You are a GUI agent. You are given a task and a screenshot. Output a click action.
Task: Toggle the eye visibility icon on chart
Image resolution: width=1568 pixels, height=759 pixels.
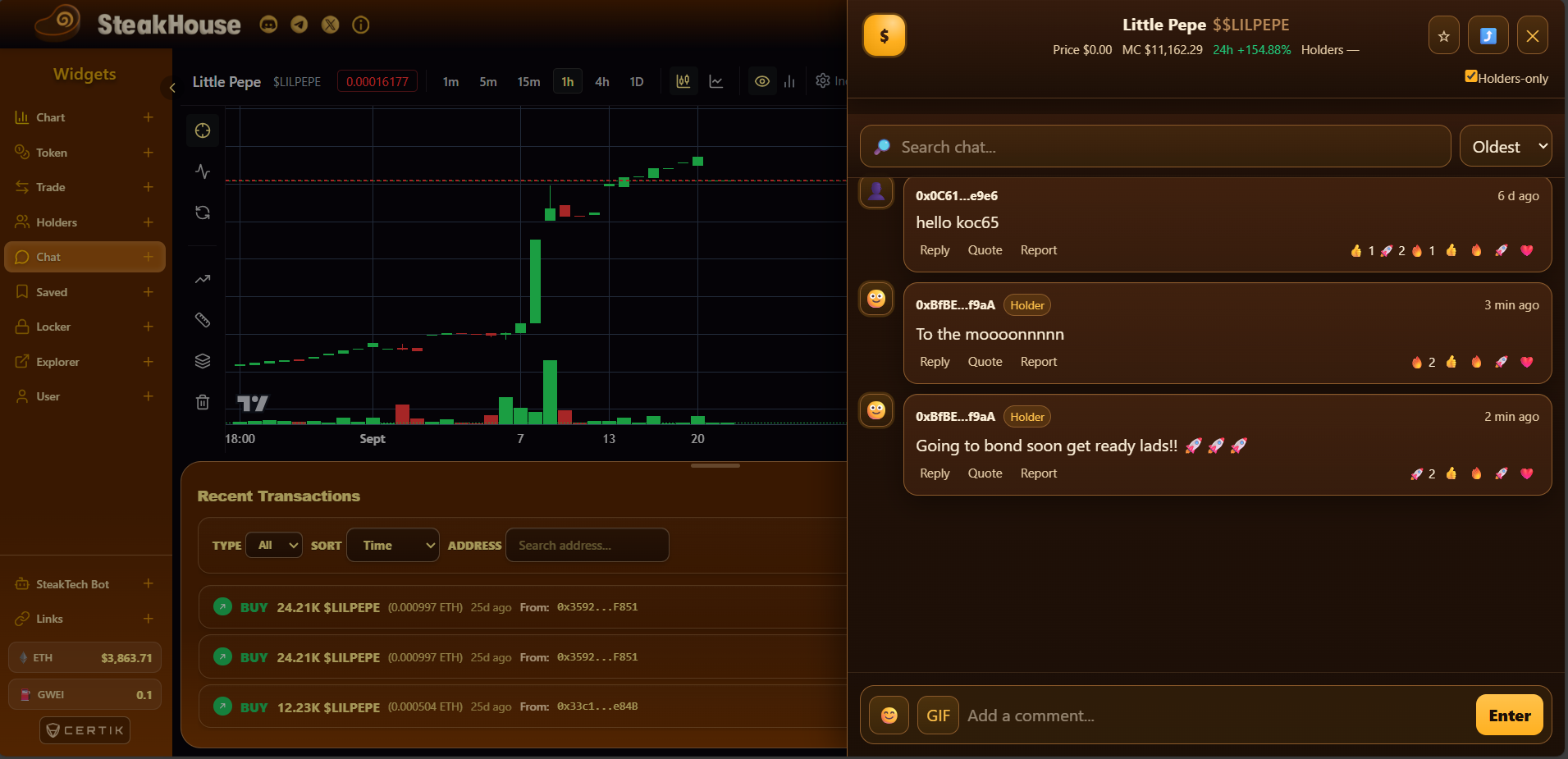pos(762,81)
